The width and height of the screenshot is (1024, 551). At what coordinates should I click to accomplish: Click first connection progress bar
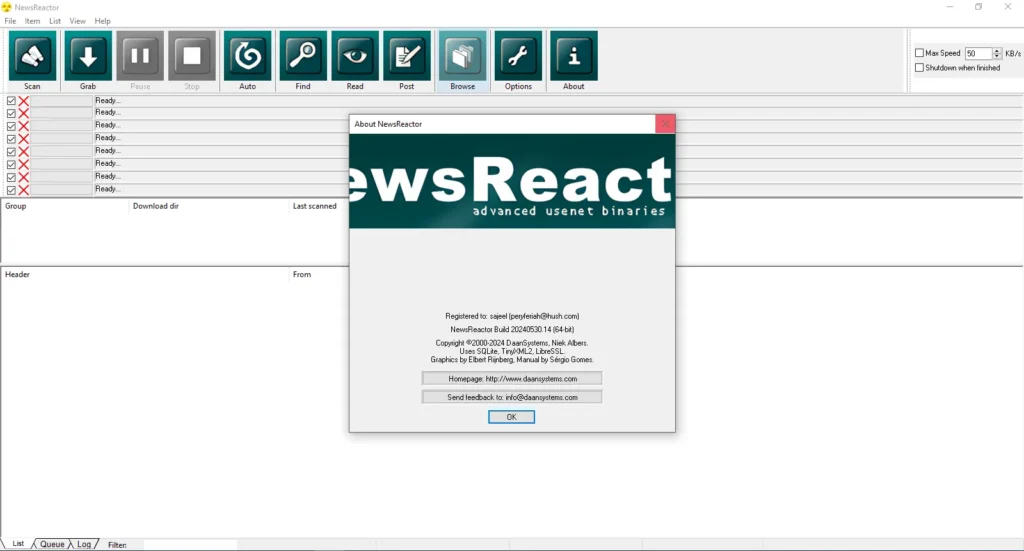coord(61,101)
